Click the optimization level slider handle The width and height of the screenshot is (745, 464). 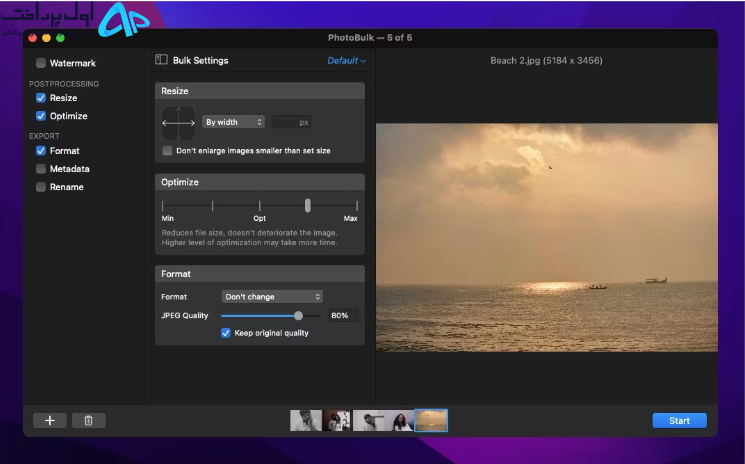point(308,206)
